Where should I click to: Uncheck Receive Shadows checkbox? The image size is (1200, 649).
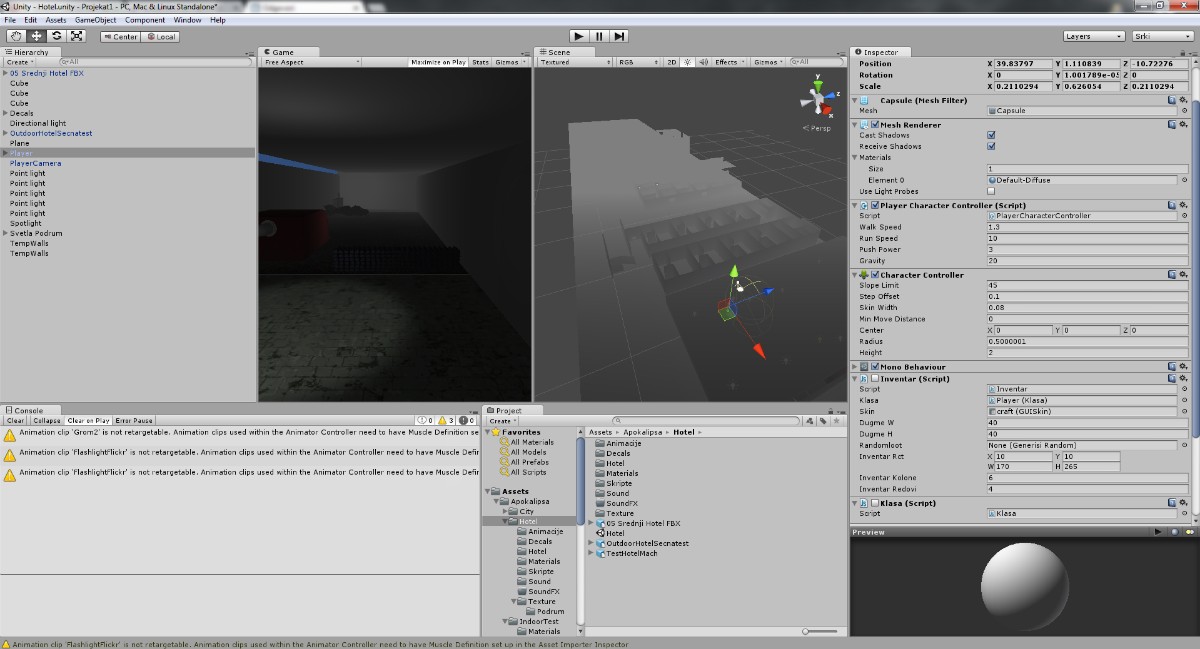point(991,146)
